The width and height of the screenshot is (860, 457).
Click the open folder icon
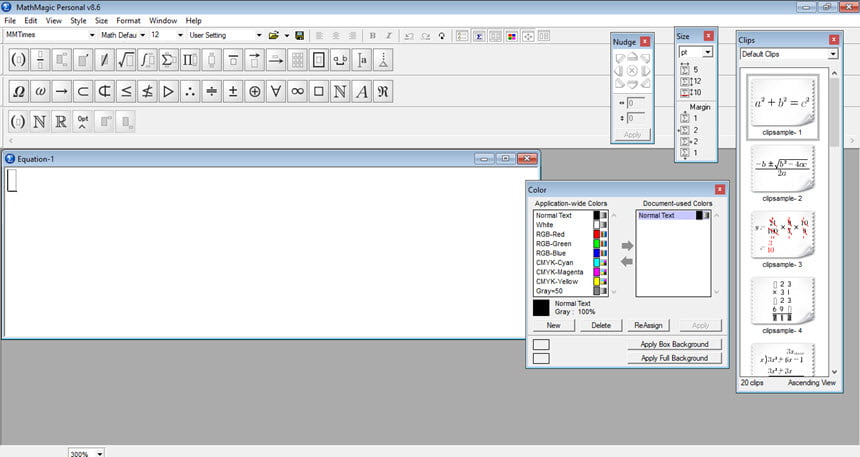point(273,36)
